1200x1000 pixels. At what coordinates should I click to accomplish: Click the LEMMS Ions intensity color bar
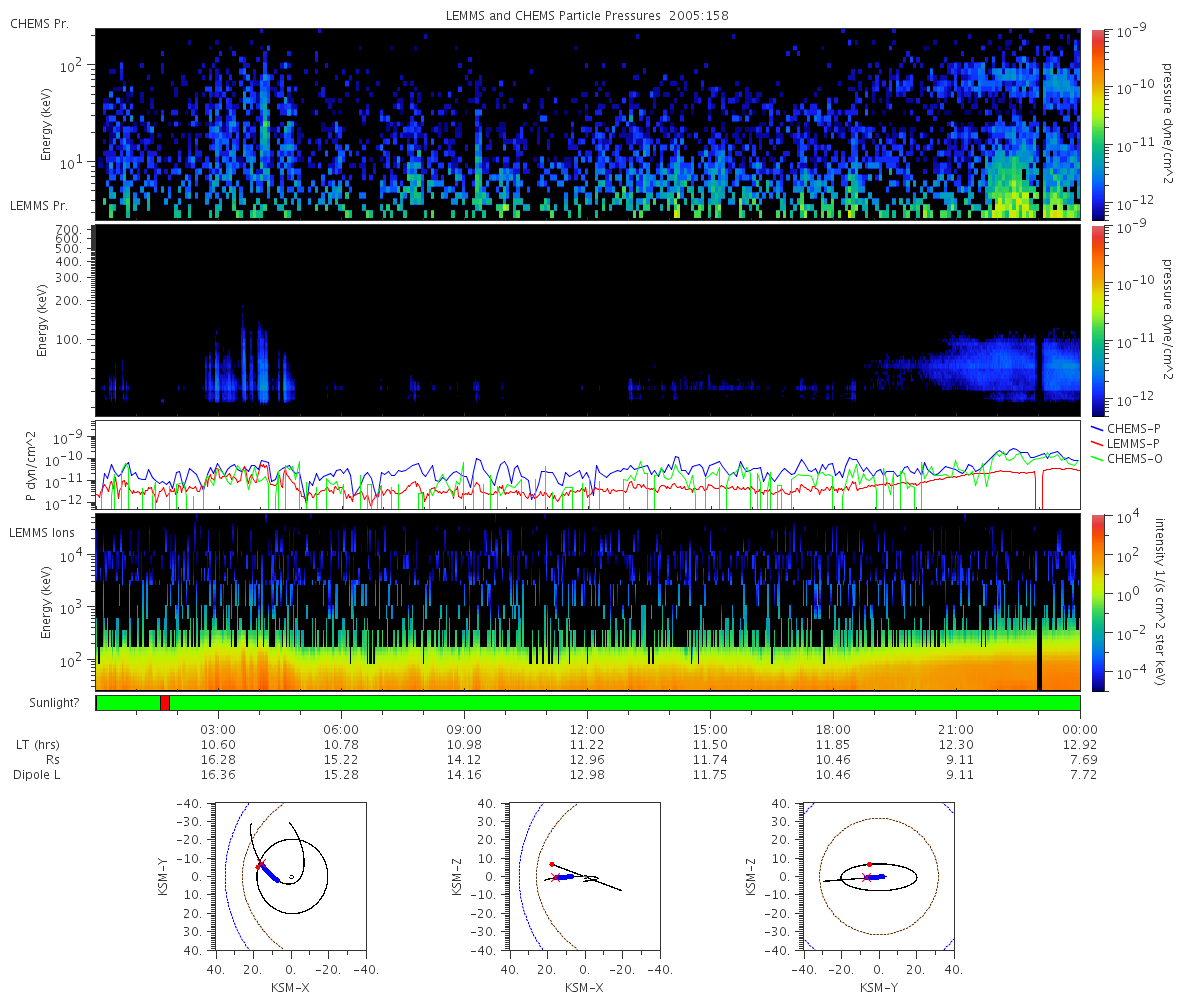coord(1097,603)
